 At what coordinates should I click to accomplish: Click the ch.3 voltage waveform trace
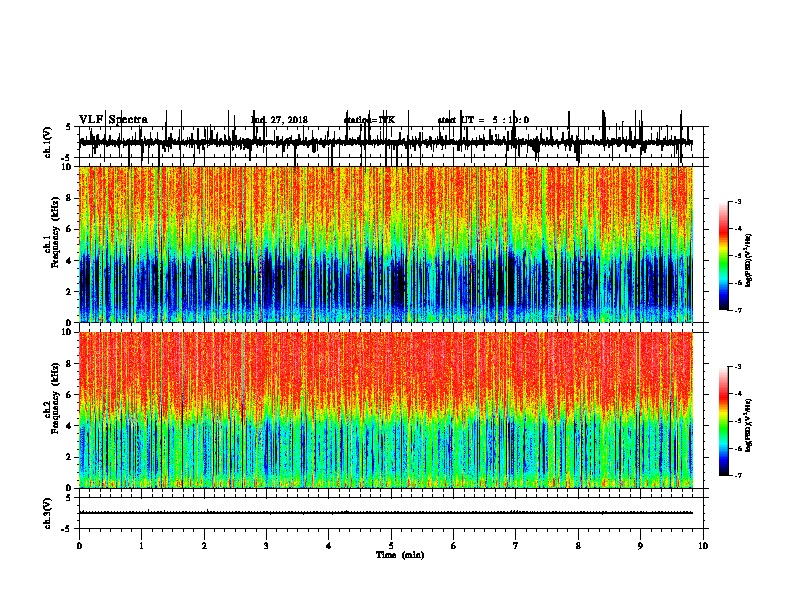386,513
